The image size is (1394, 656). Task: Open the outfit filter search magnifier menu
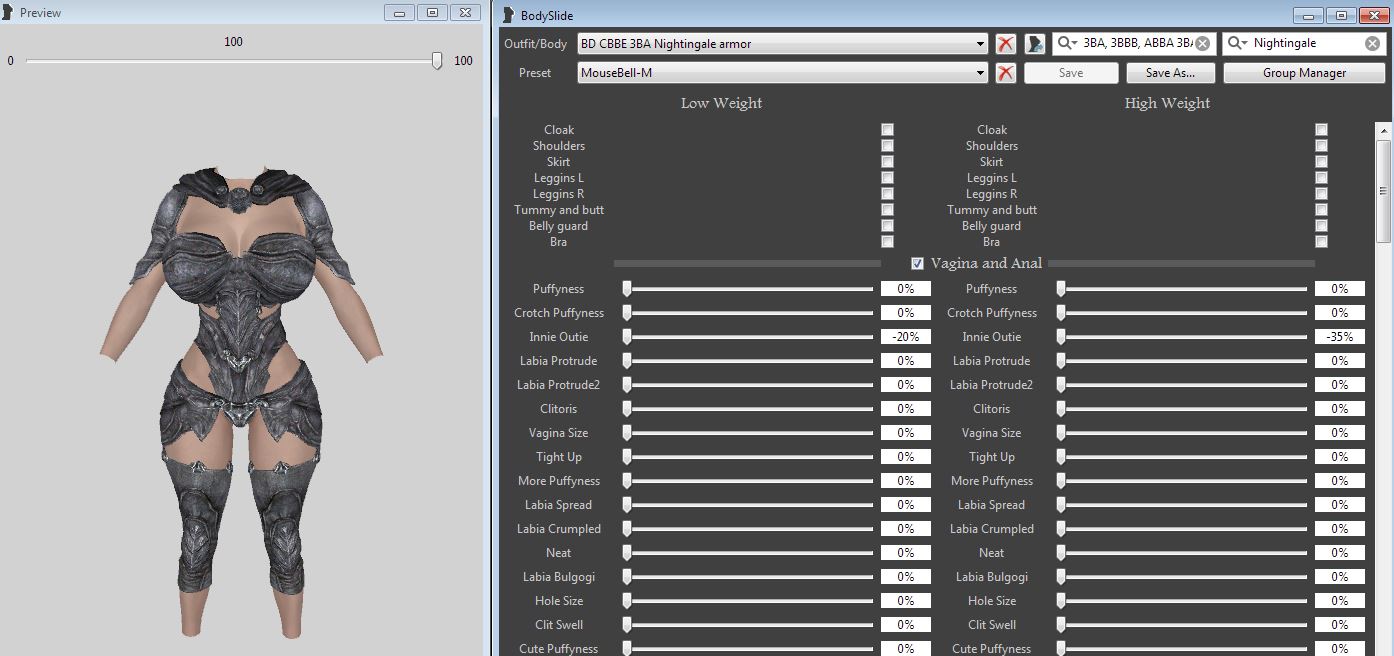[1238, 44]
